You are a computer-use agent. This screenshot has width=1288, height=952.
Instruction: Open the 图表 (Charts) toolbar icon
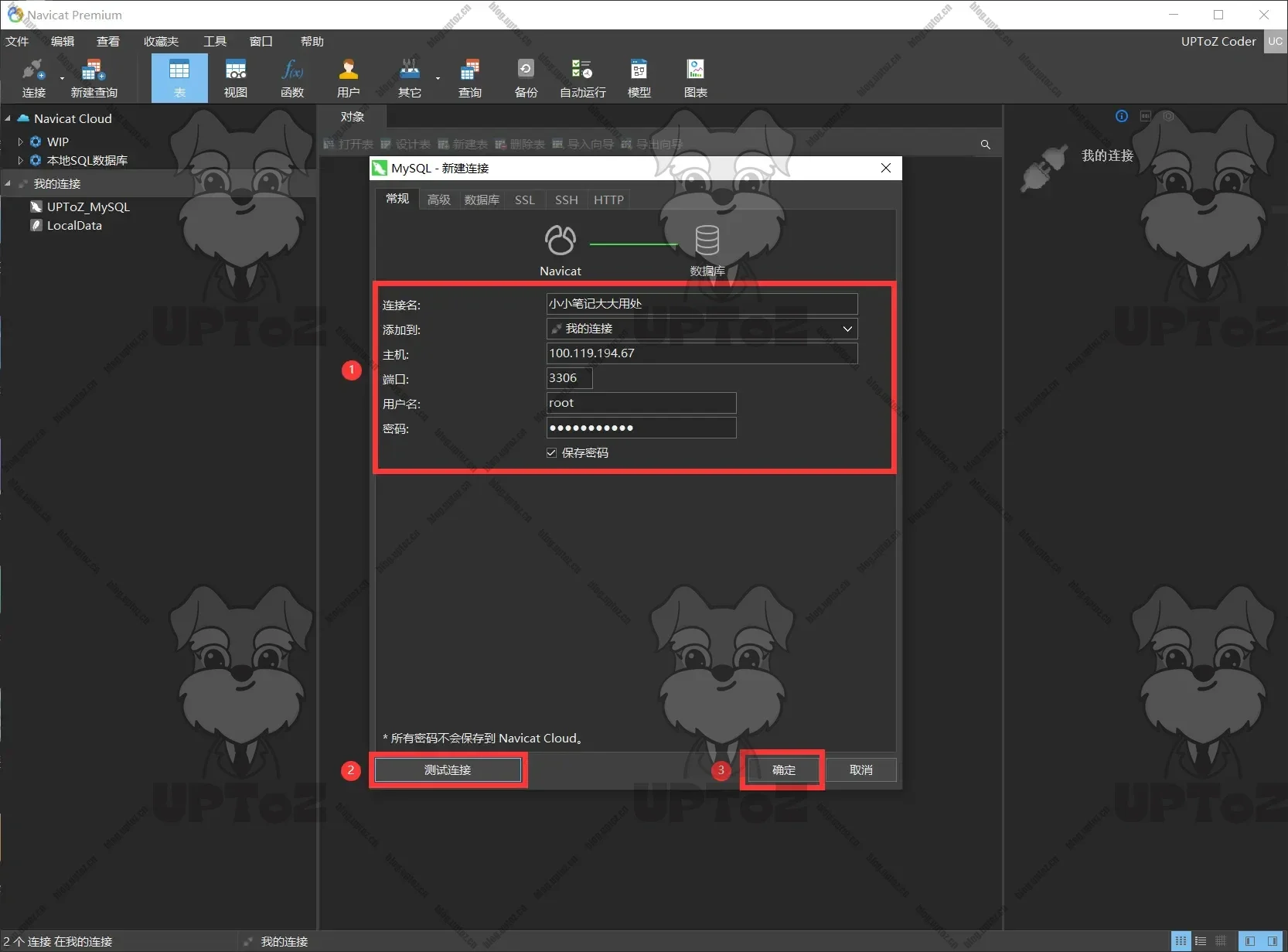click(696, 78)
